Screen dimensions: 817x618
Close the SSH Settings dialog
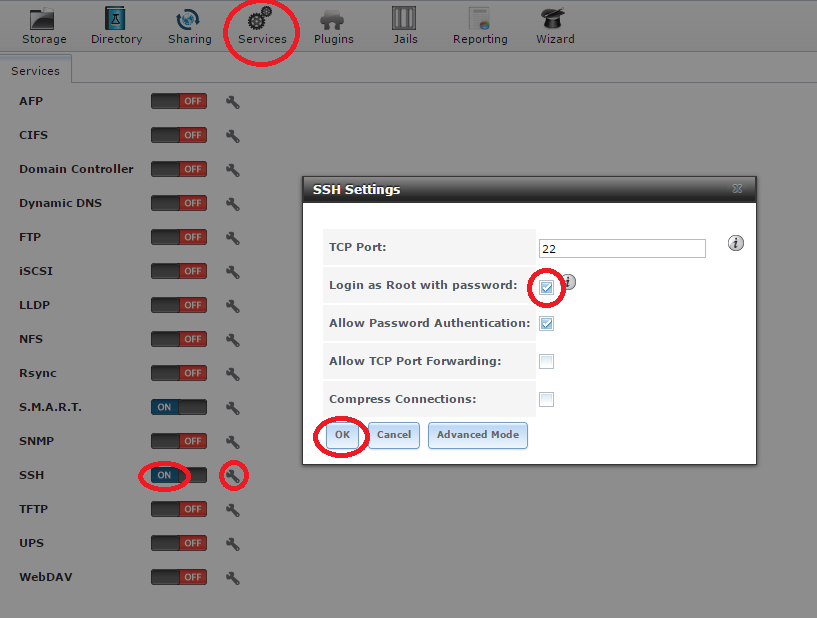(737, 189)
